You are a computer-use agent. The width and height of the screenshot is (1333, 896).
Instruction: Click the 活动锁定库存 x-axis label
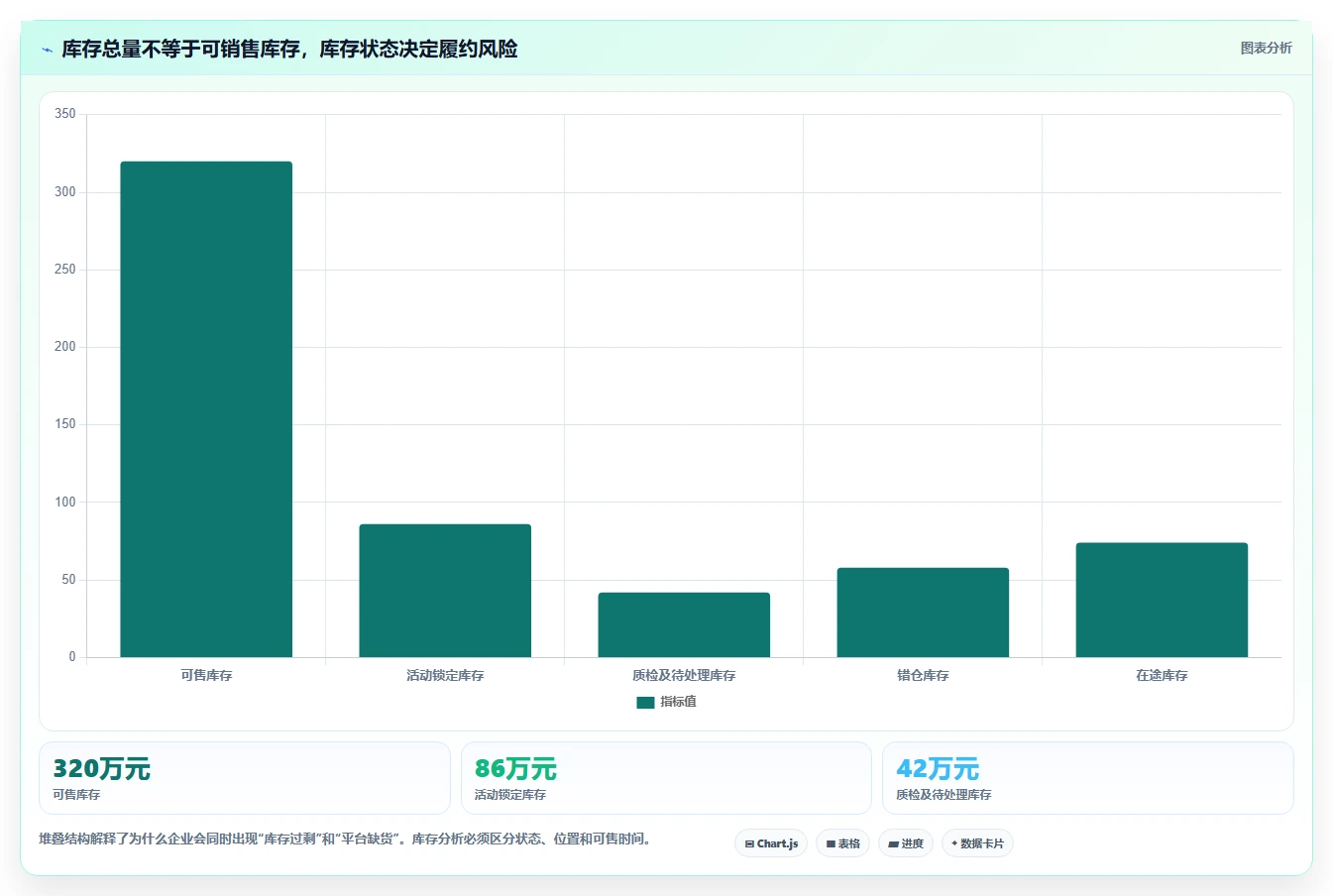[x=445, y=675]
